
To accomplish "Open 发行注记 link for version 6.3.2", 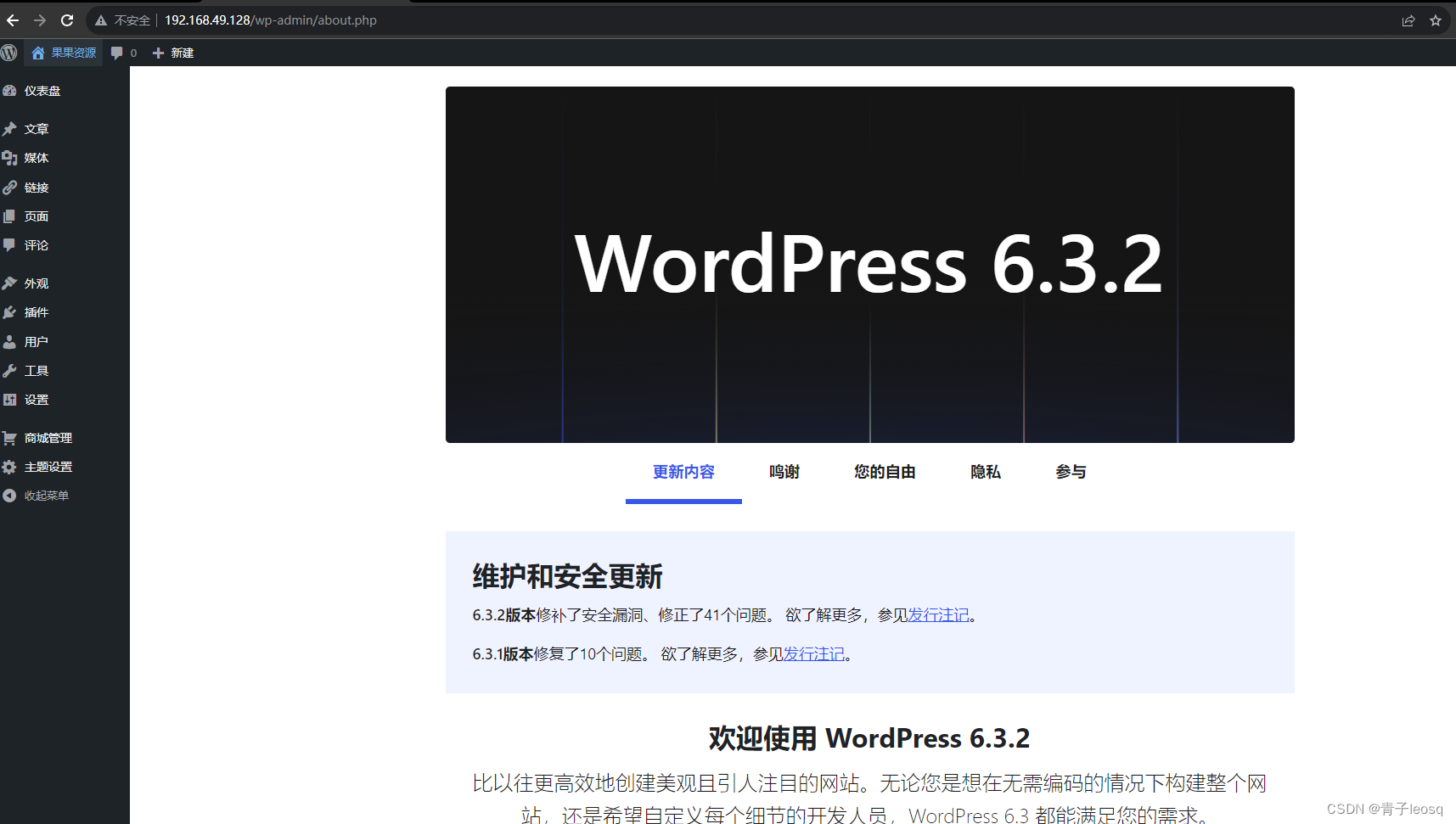I will (x=938, y=615).
